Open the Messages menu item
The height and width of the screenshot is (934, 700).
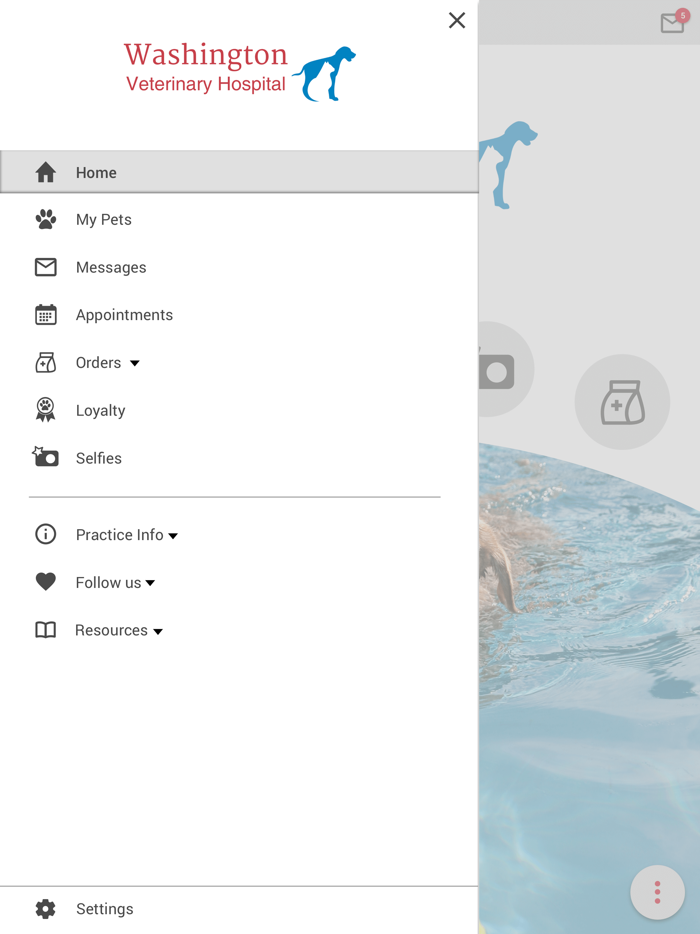tap(111, 267)
